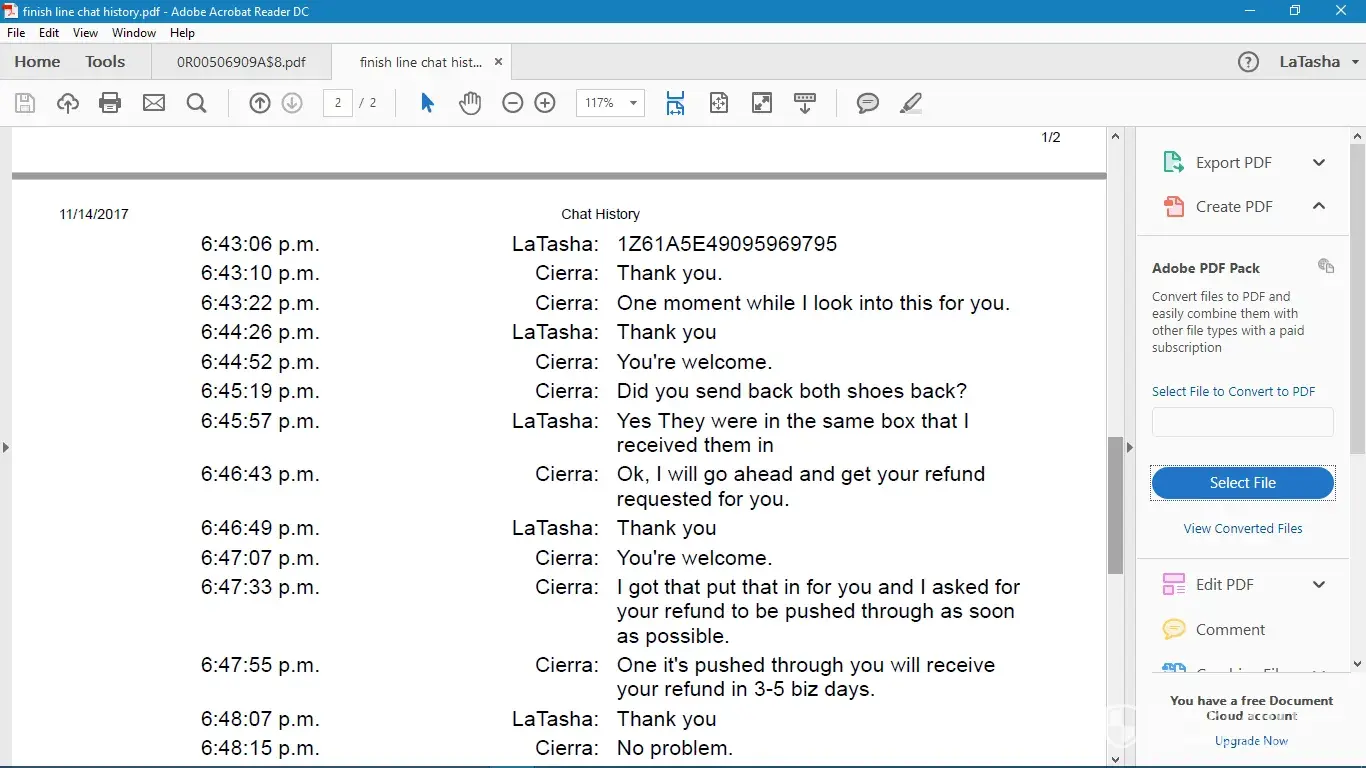The image size is (1366, 768).
Task: Open the View Converted Files link
Action: (1243, 529)
